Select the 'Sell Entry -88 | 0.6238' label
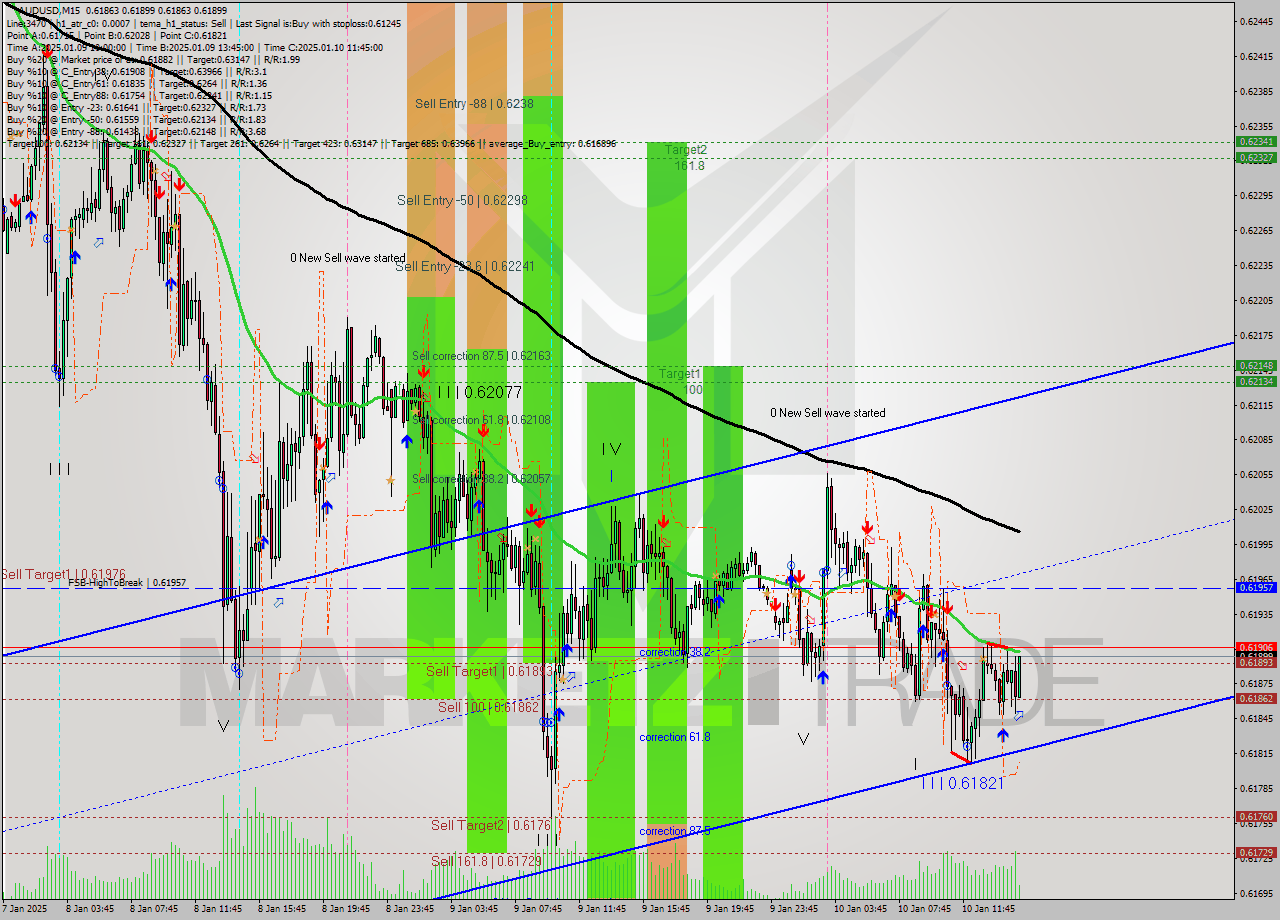The width and height of the screenshot is (1280, 920). pos(474,103)
